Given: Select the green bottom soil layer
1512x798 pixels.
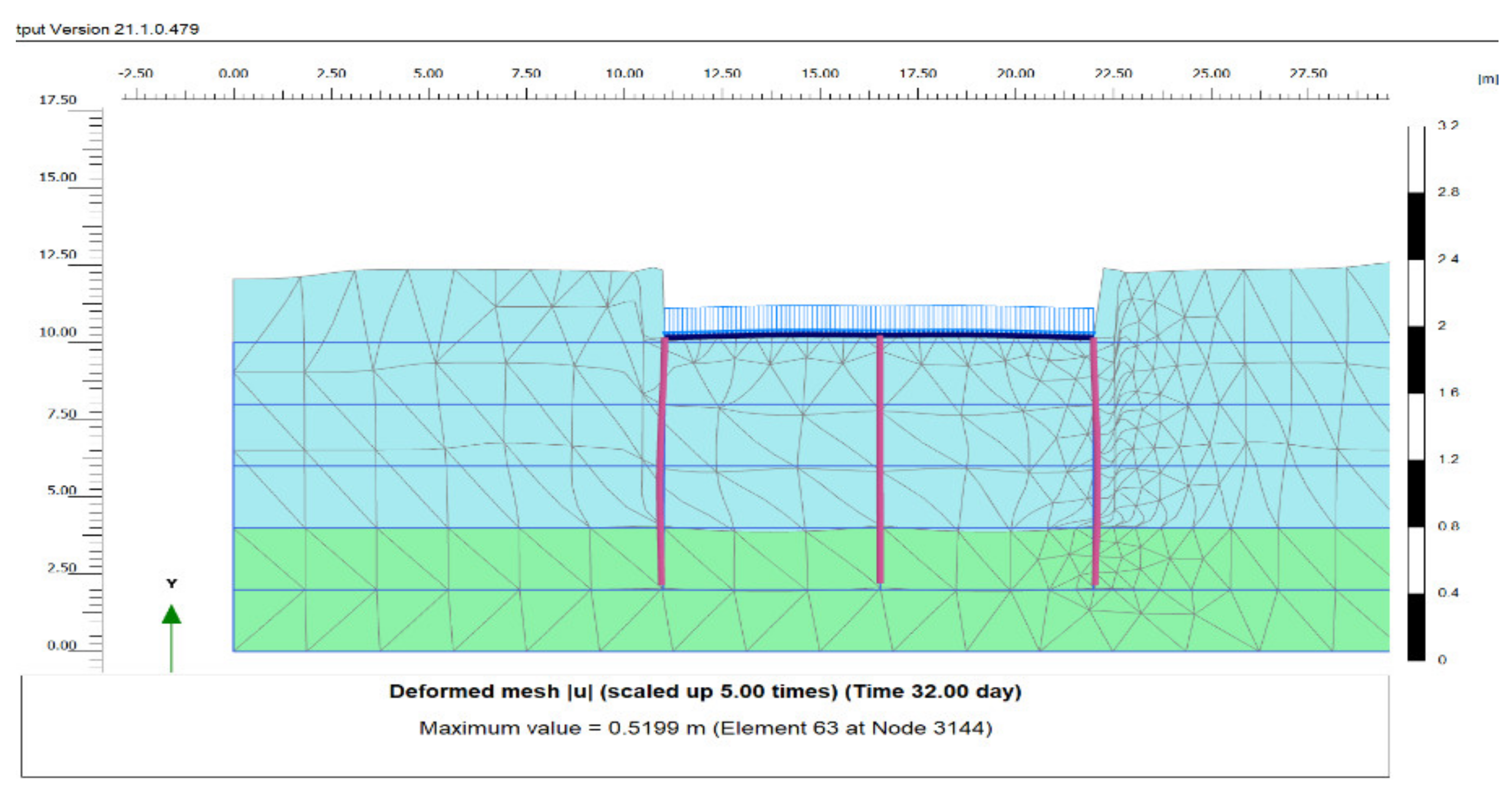Looking at the screenshot, I should pyautogui.click(x=446, y=622).
